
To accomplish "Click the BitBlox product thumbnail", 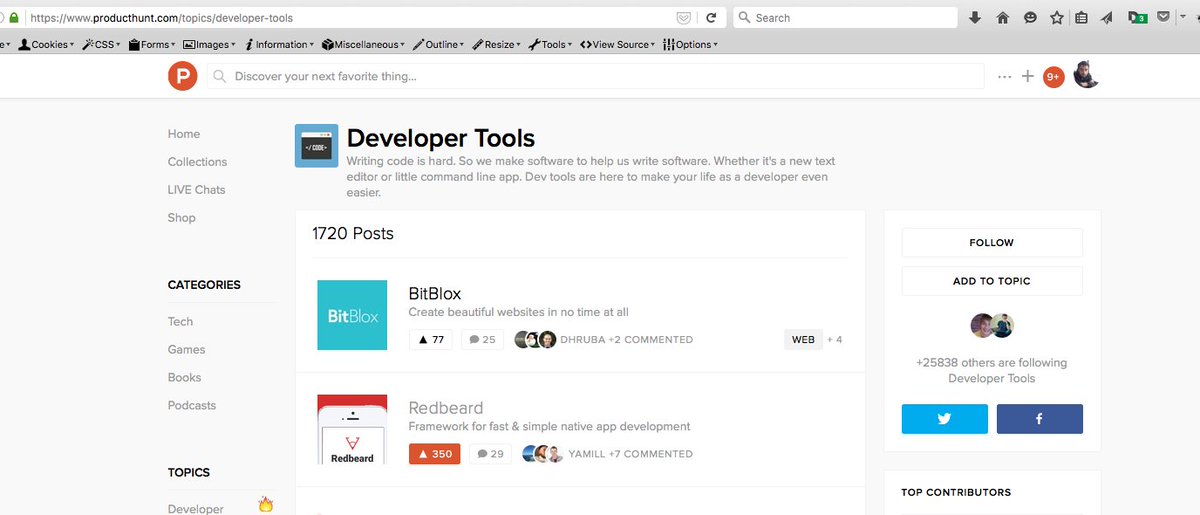I will [352, 315].
